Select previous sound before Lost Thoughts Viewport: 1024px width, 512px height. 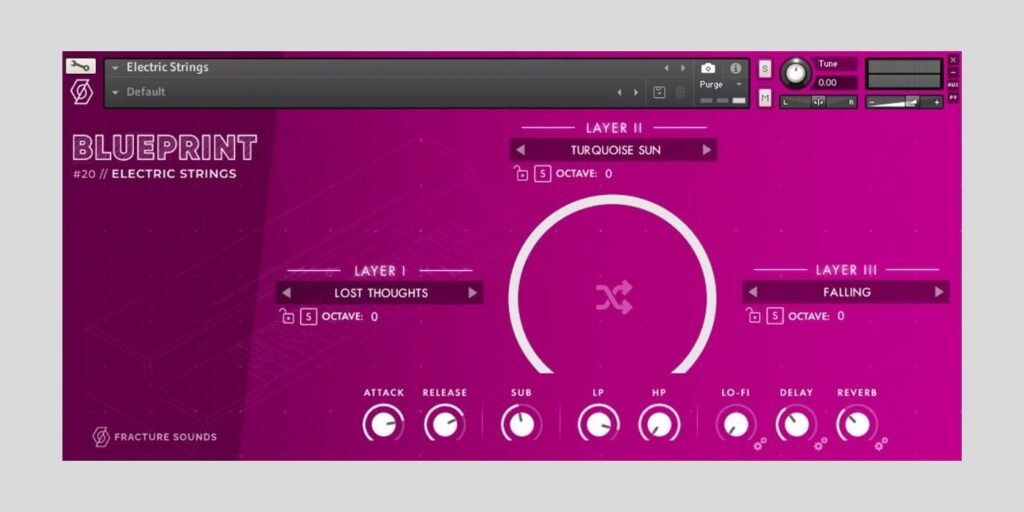287,293
